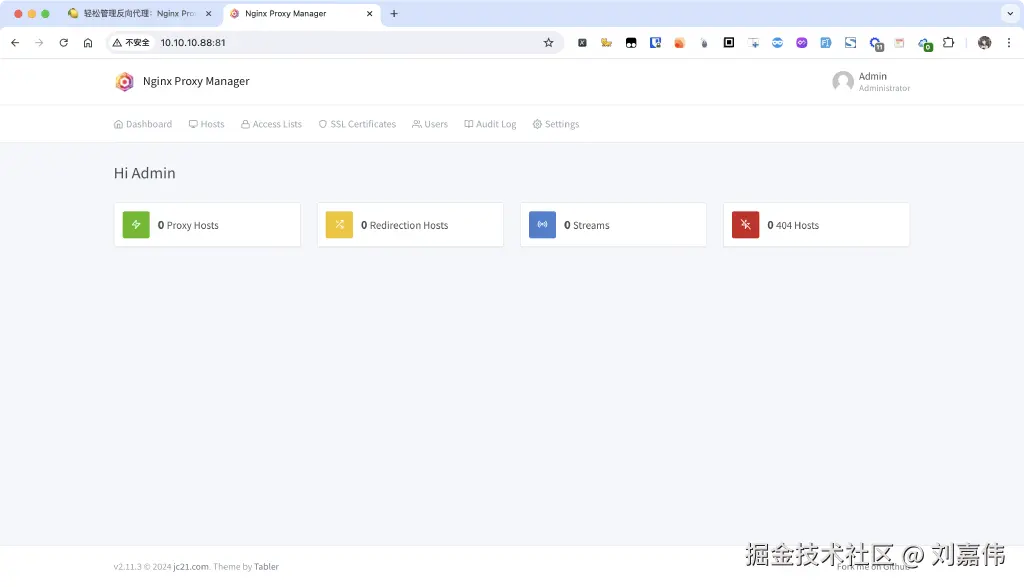Click the purple round extension icon

pyautogui.click(x=801, y=42)
